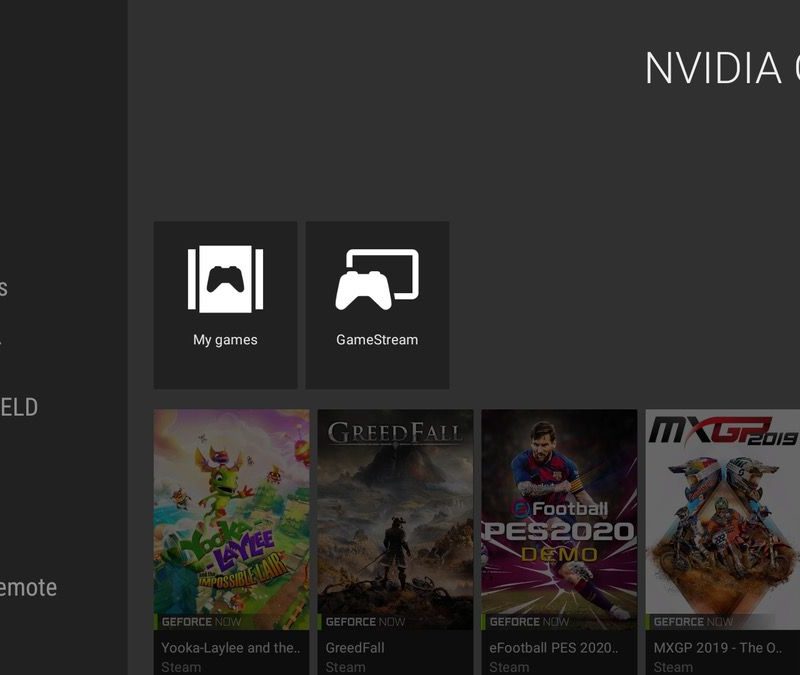This screenshot has width=800, height=675.
Task: Select the sidebar item ending in 'emote'
Action: tap(28, 588)
